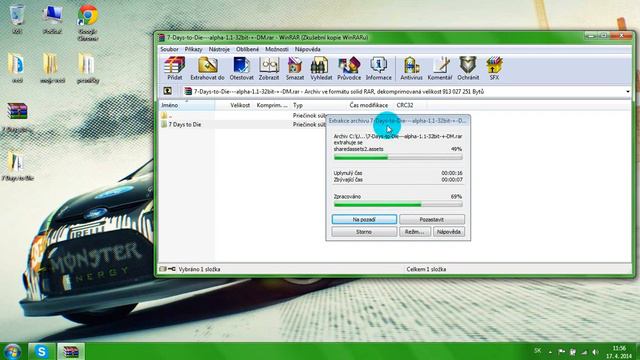The height and width of the screenshot is (360, 640).
Task: Click the Antivirus toolbar icon
Action: point(411,68)
